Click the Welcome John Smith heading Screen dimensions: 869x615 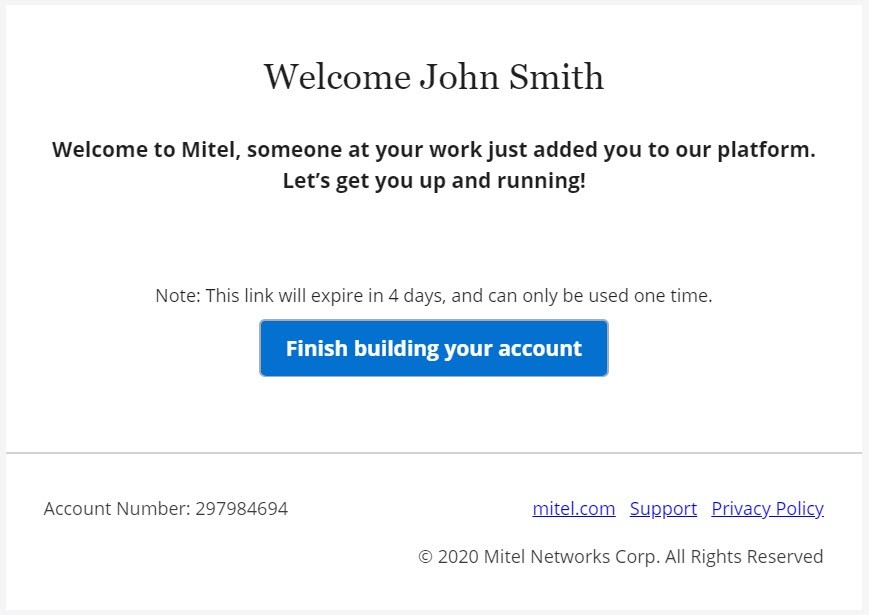point(433,77)
